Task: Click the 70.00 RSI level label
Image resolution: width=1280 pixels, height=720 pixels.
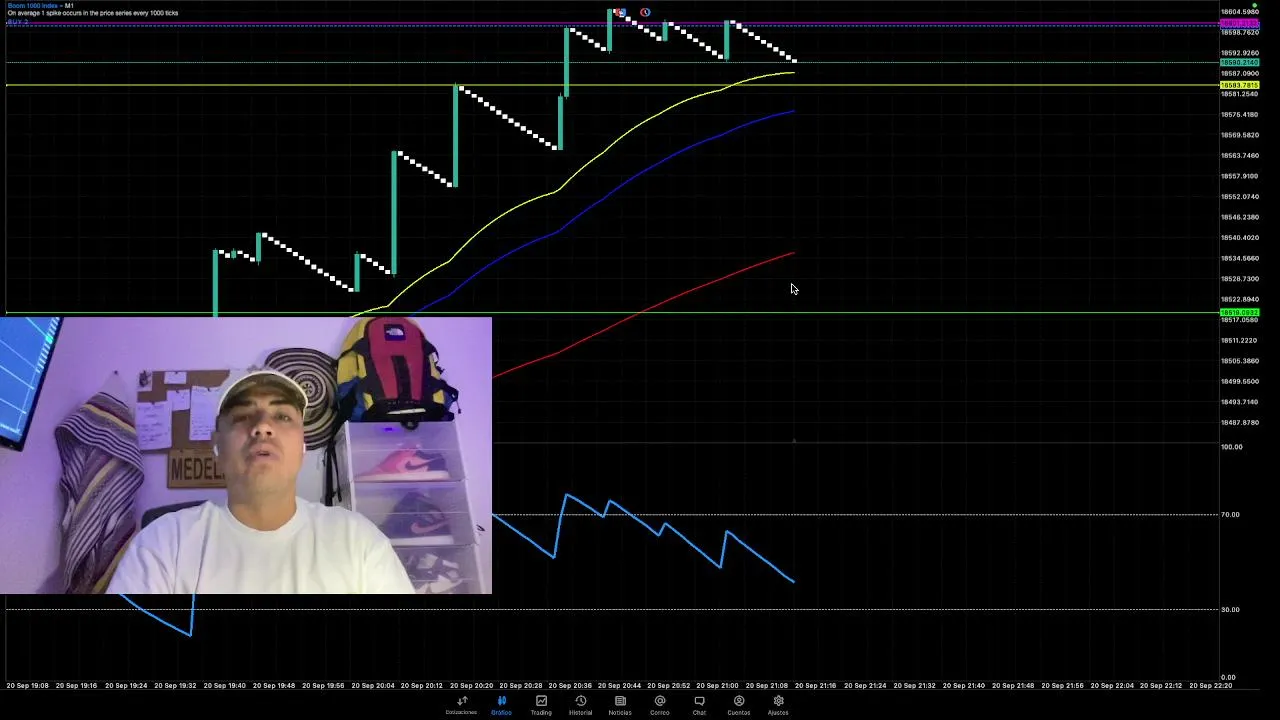Action: pyautogui.click(x=1230, y=514)
